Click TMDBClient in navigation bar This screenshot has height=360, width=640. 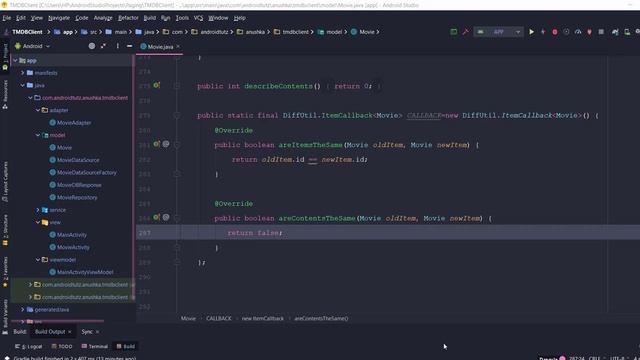pyautogui.click(x=27, y=32)
